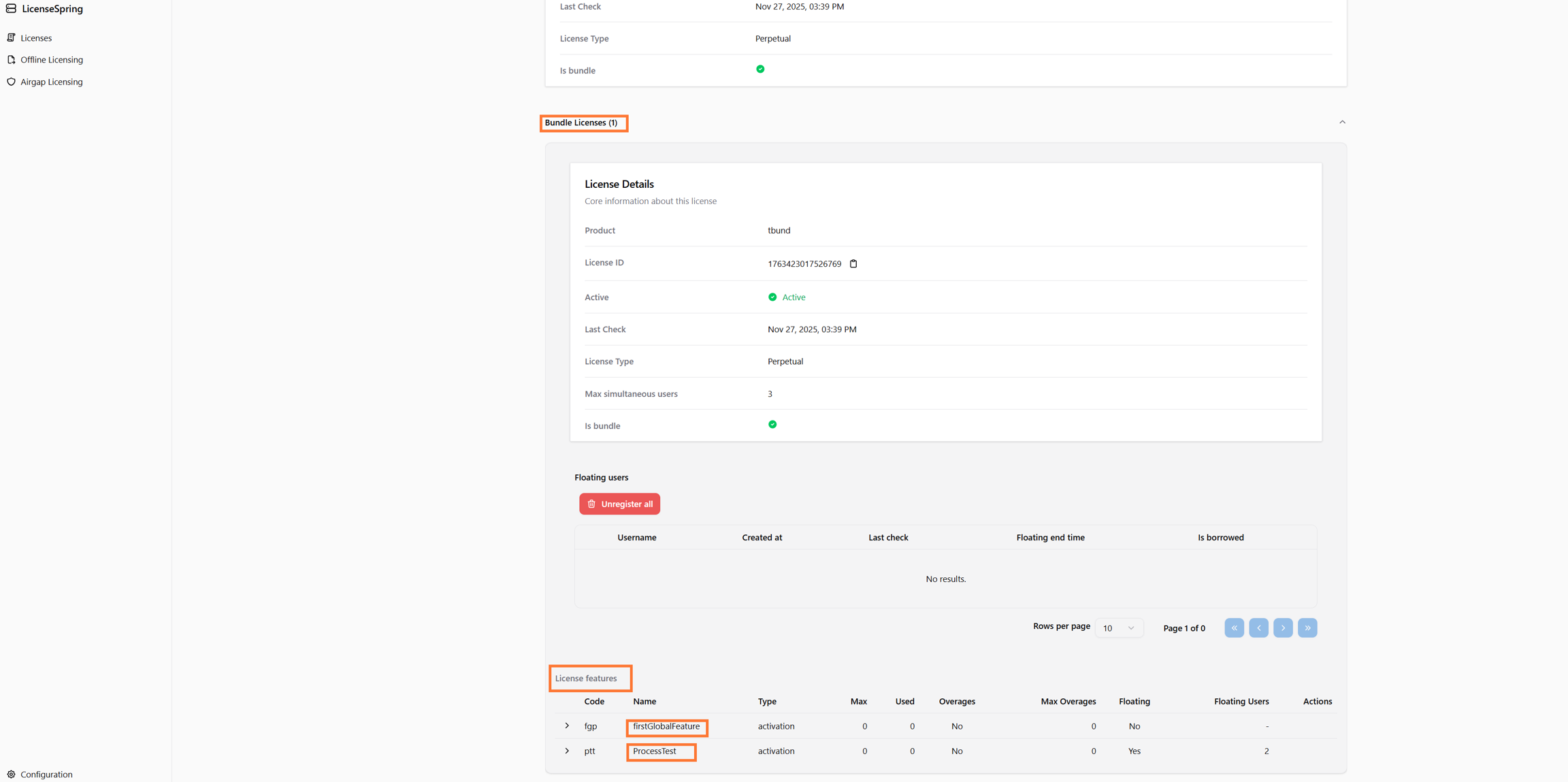Go to previous page arrow
The width and height of the screenshot is (1568, 782).
pos(1258,628)
